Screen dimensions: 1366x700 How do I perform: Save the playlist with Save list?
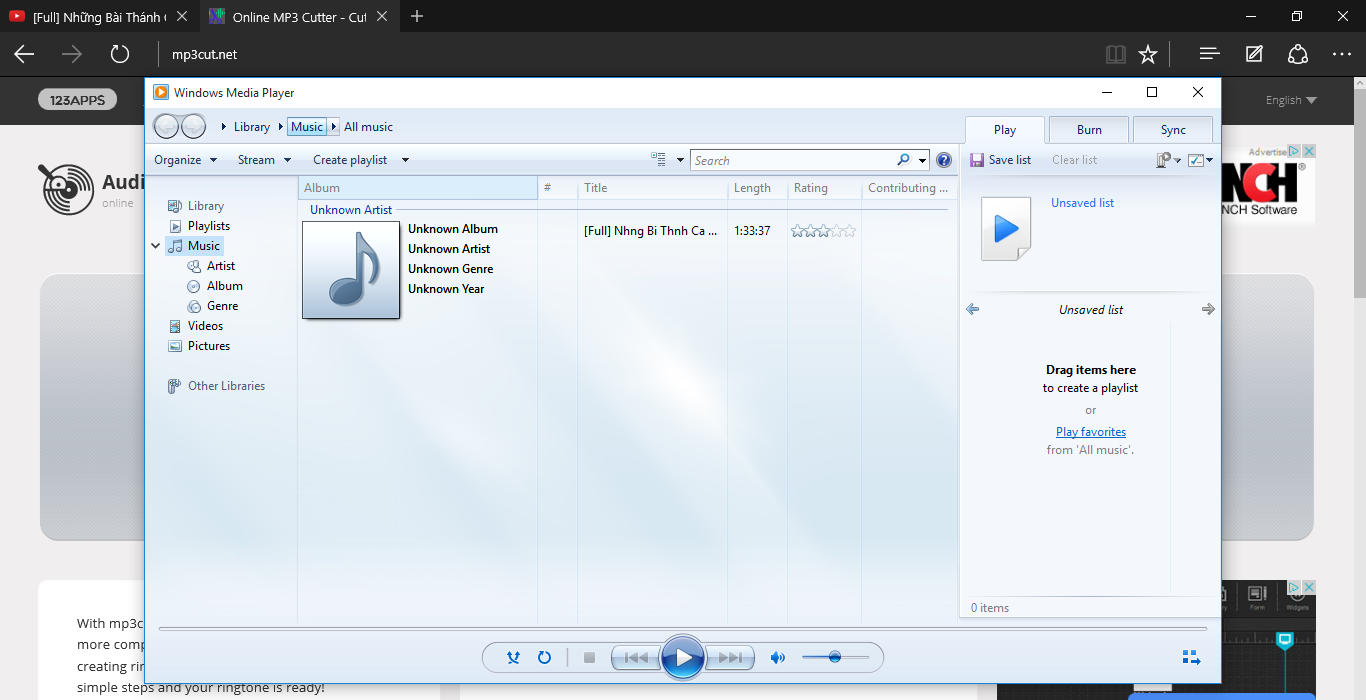click(1001, 160)
